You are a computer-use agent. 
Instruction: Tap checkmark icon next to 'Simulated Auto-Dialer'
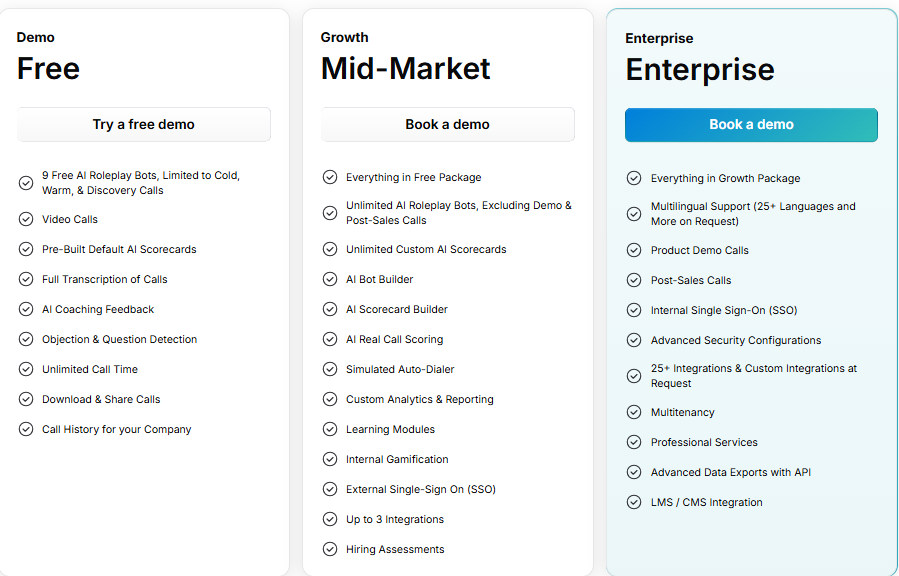click(330, 369)
